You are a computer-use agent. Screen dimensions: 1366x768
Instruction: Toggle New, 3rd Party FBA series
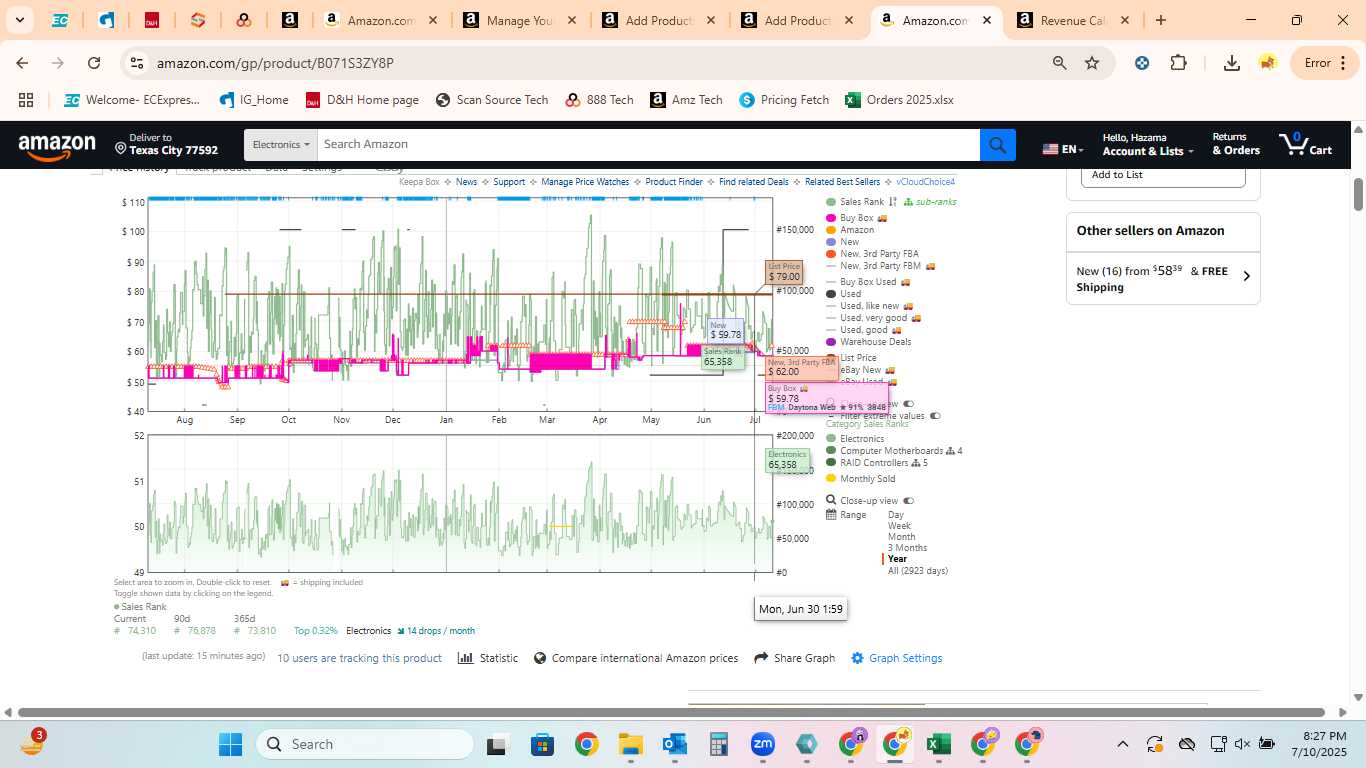pos(872,254)
